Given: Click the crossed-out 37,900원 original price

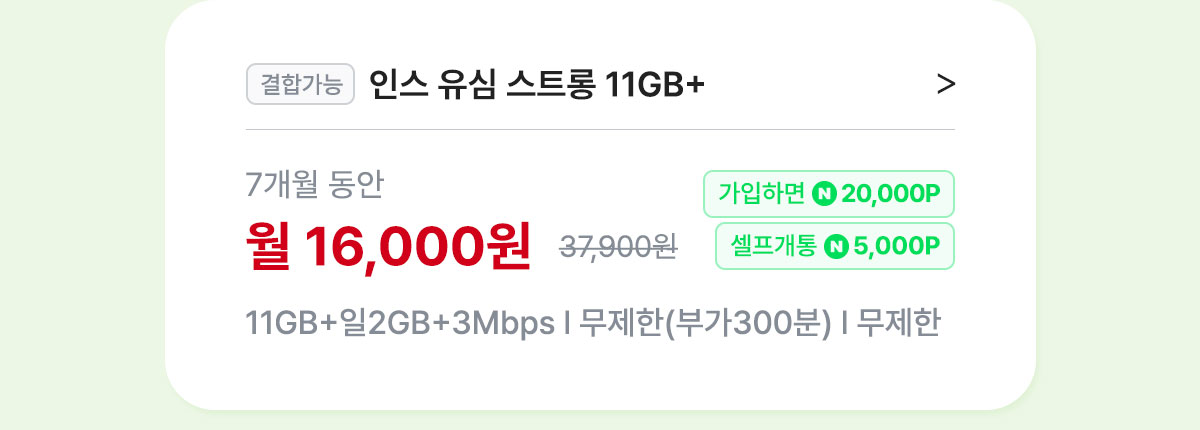Looking at the screenshot, I should 618,248.
